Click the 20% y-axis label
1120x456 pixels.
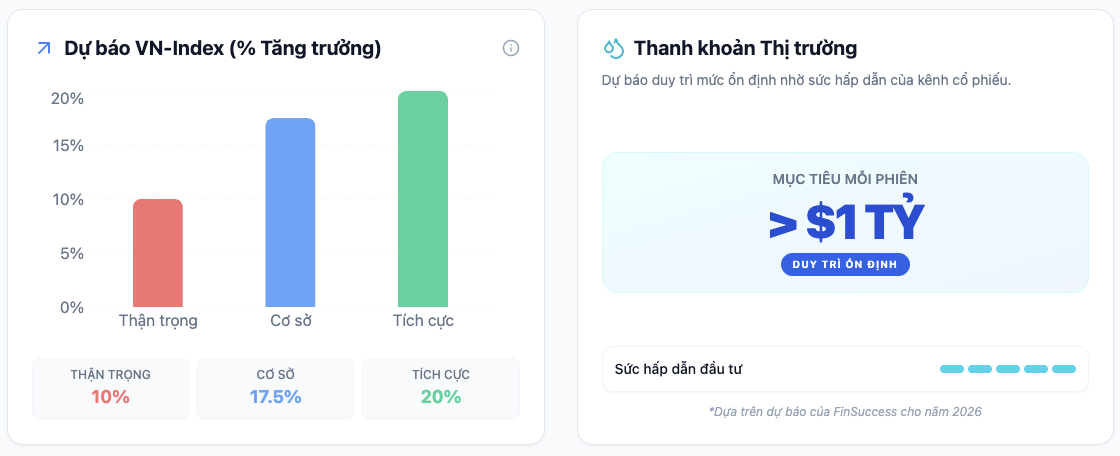[67, 98]
